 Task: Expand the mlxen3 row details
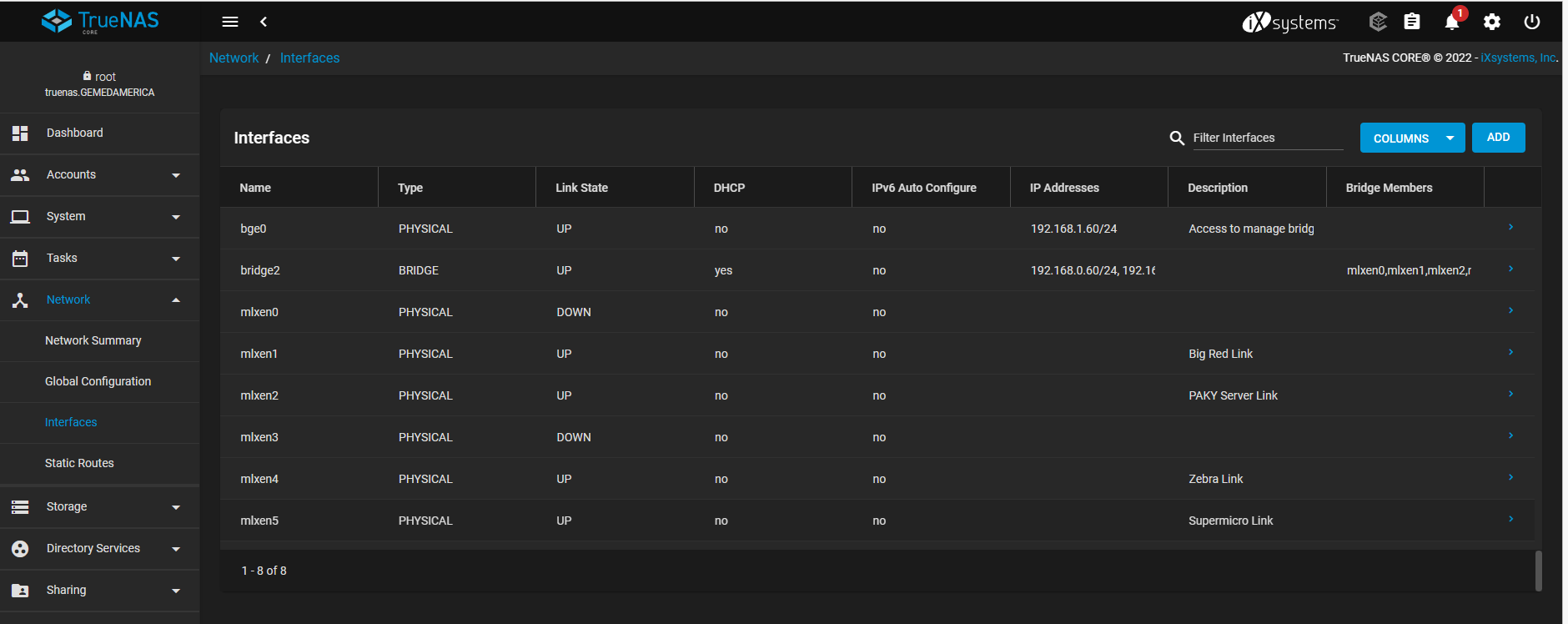[x=1510, y=435]
